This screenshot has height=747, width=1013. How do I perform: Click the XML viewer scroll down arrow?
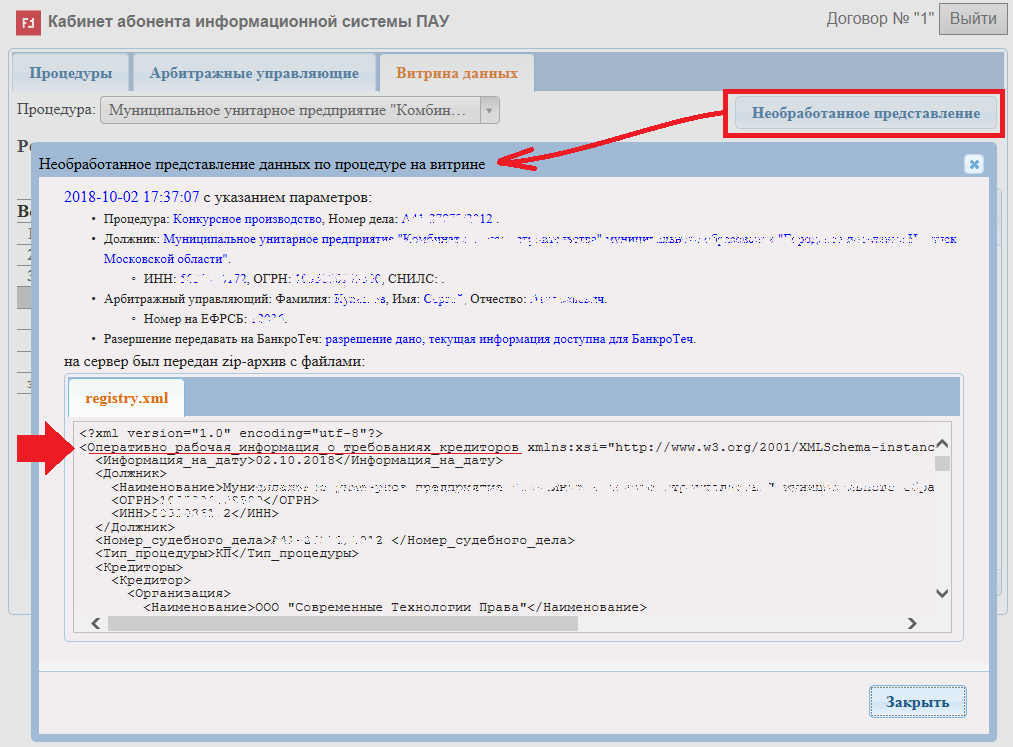[x=941, y=593]
